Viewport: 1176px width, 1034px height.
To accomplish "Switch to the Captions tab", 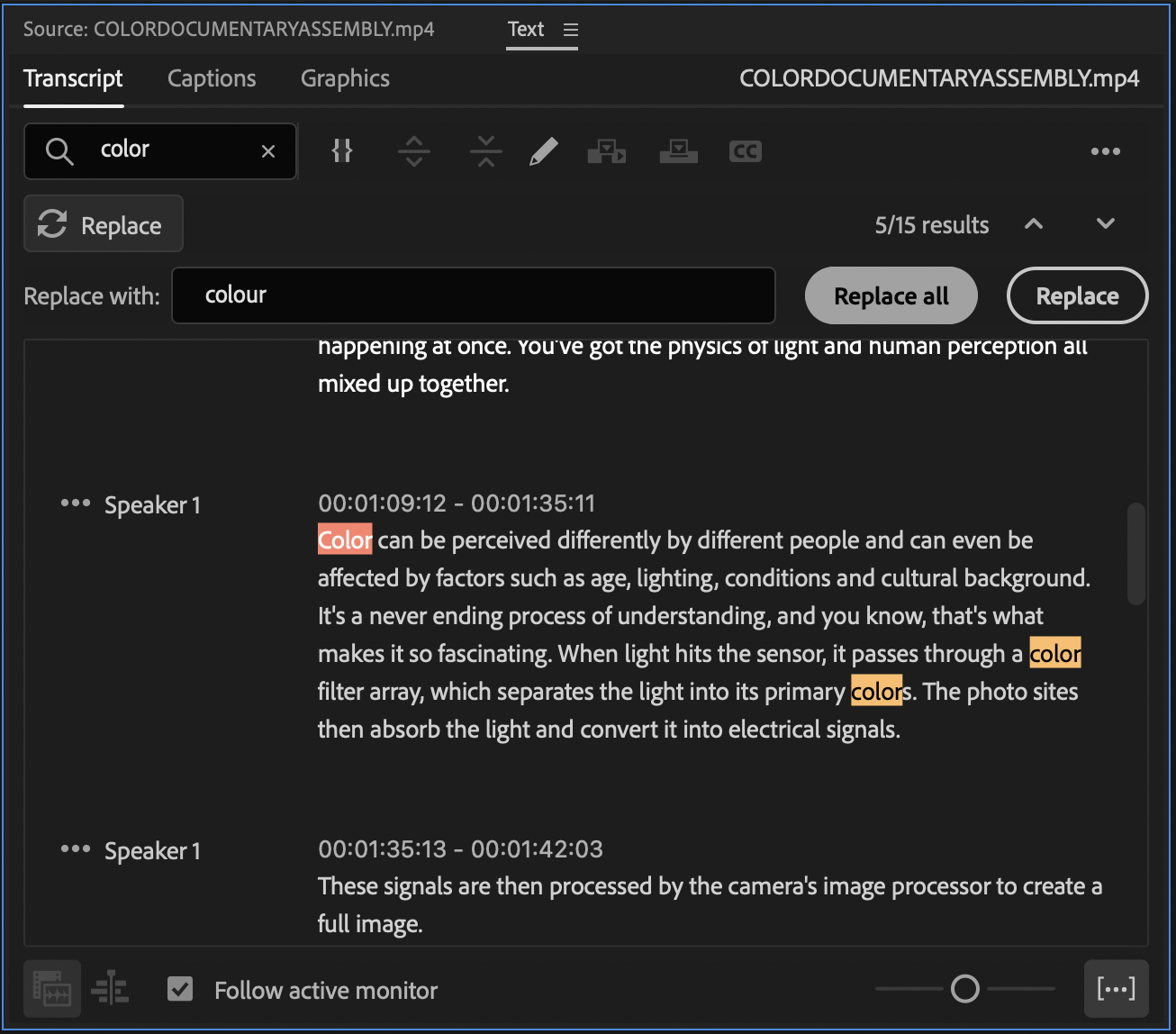I will [211, 78].
